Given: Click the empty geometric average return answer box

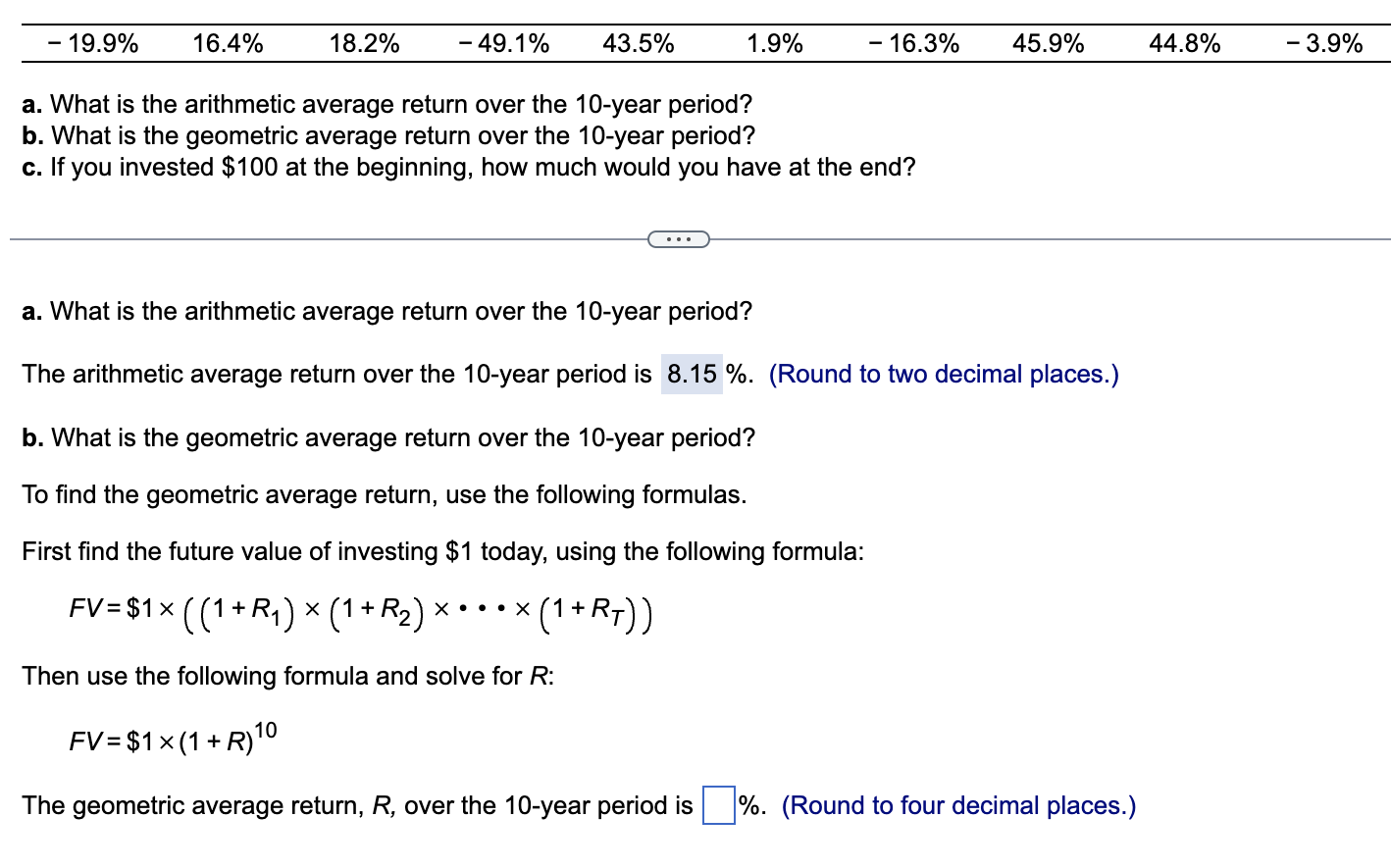Looking at the screenshot, I should tap(717, 805).
